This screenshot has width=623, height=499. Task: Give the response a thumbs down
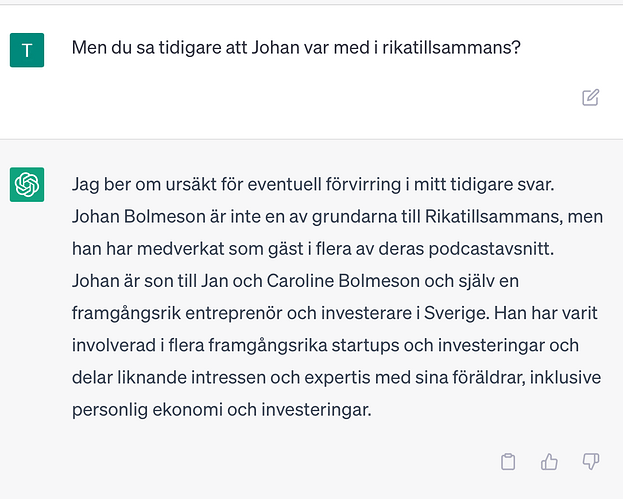pyautogui.click(x=590, y=461)
